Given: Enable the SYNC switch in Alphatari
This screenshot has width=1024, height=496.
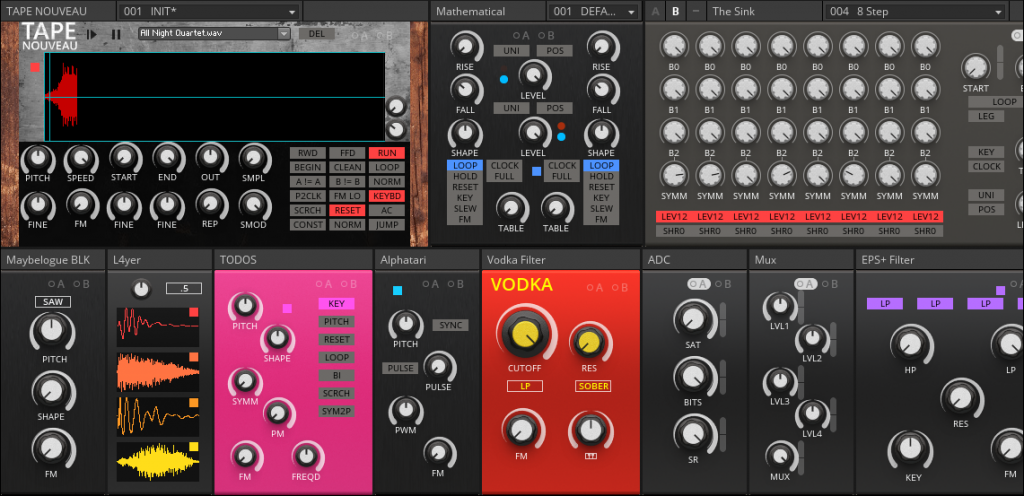Looking at the screenshot, I should click(x=450, y=326).
